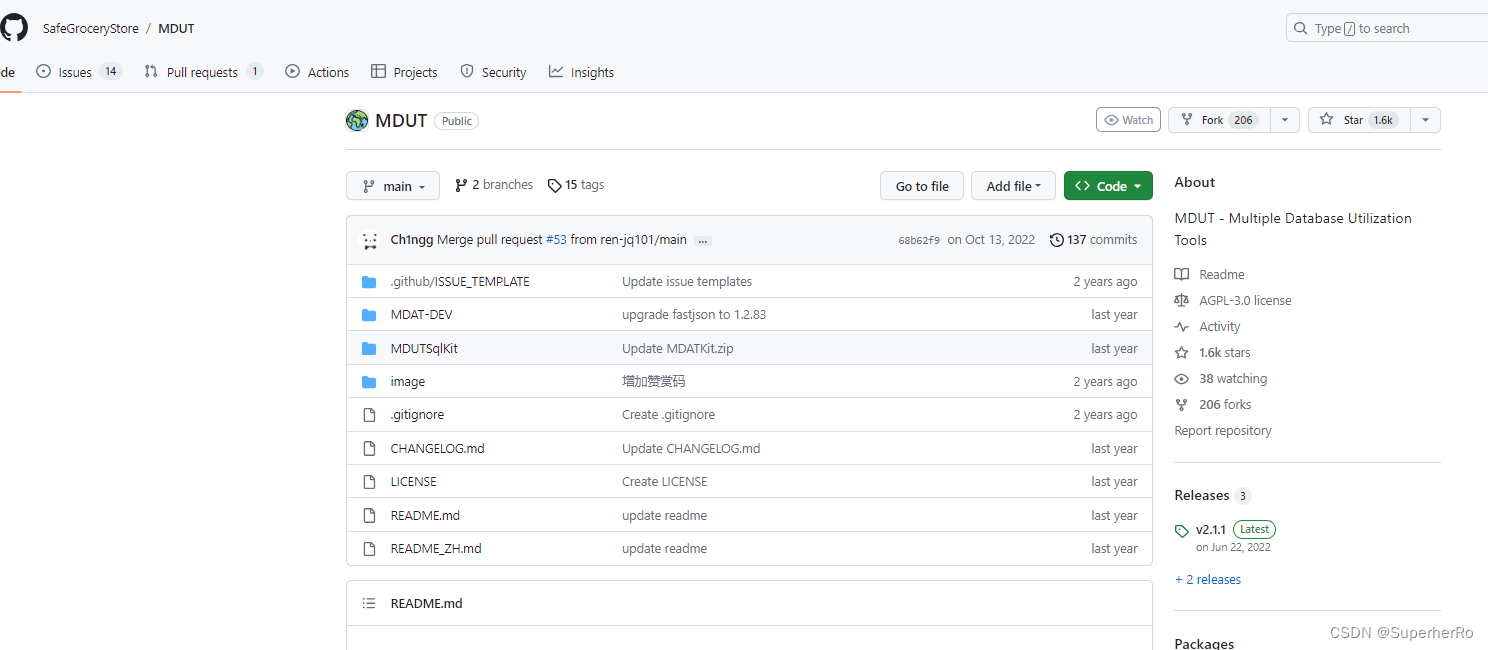Open the Insights tab
Screen dimensions: 1488x650
point(581,72)
